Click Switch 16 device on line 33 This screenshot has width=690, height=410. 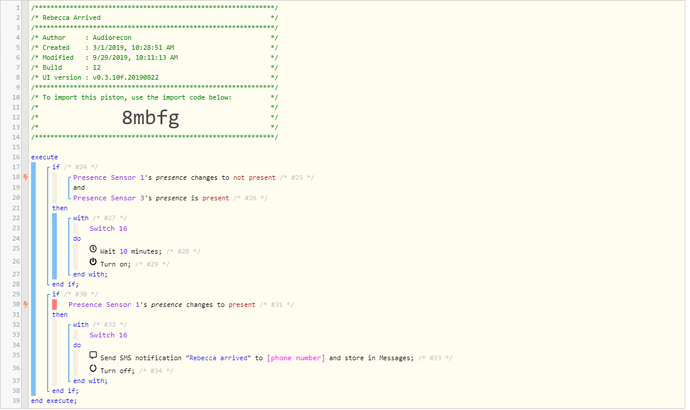[x=108, y=335]
